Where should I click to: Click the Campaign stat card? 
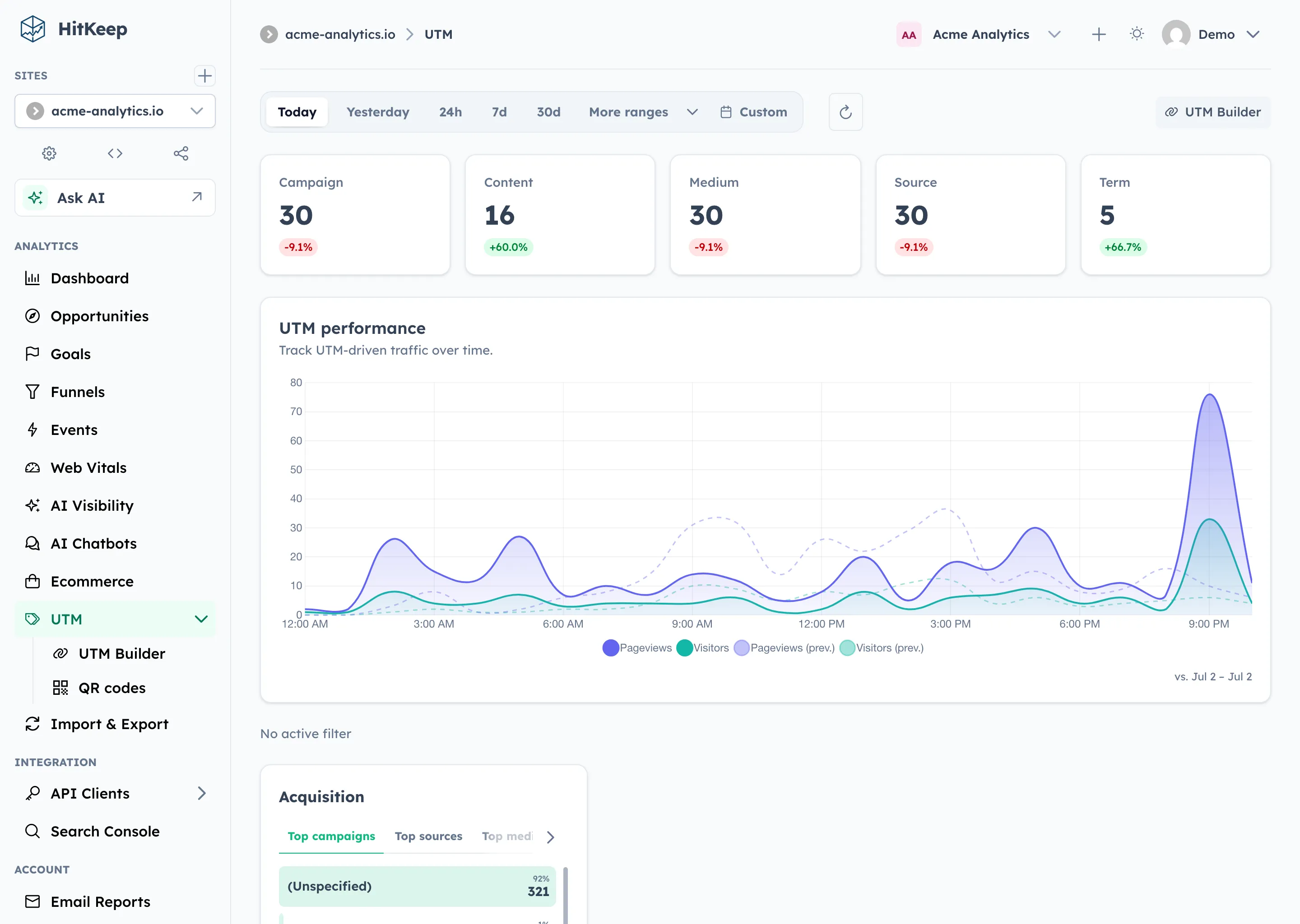point(355,215)
